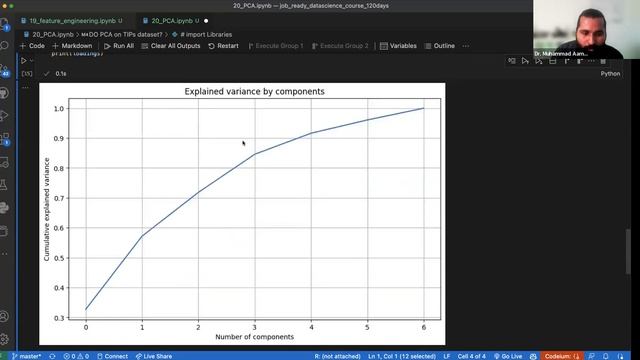This screenshot has height=360, width=640.
Task: Click 'Cell 4 of 4' status item
Action: 471,356
